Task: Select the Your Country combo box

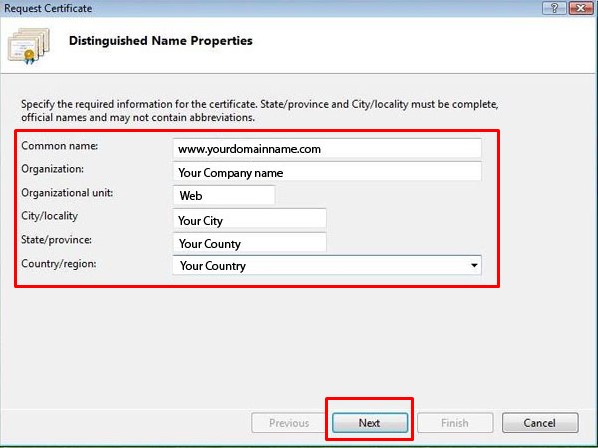Action: (327, 265)
